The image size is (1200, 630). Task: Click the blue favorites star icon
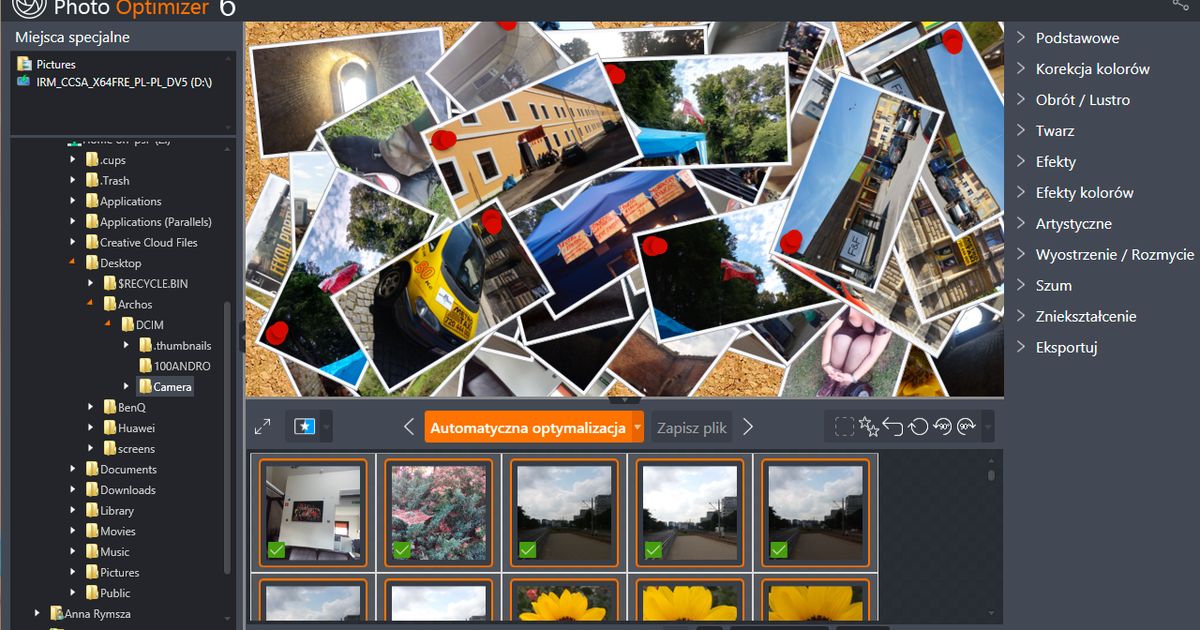(304, 426)
